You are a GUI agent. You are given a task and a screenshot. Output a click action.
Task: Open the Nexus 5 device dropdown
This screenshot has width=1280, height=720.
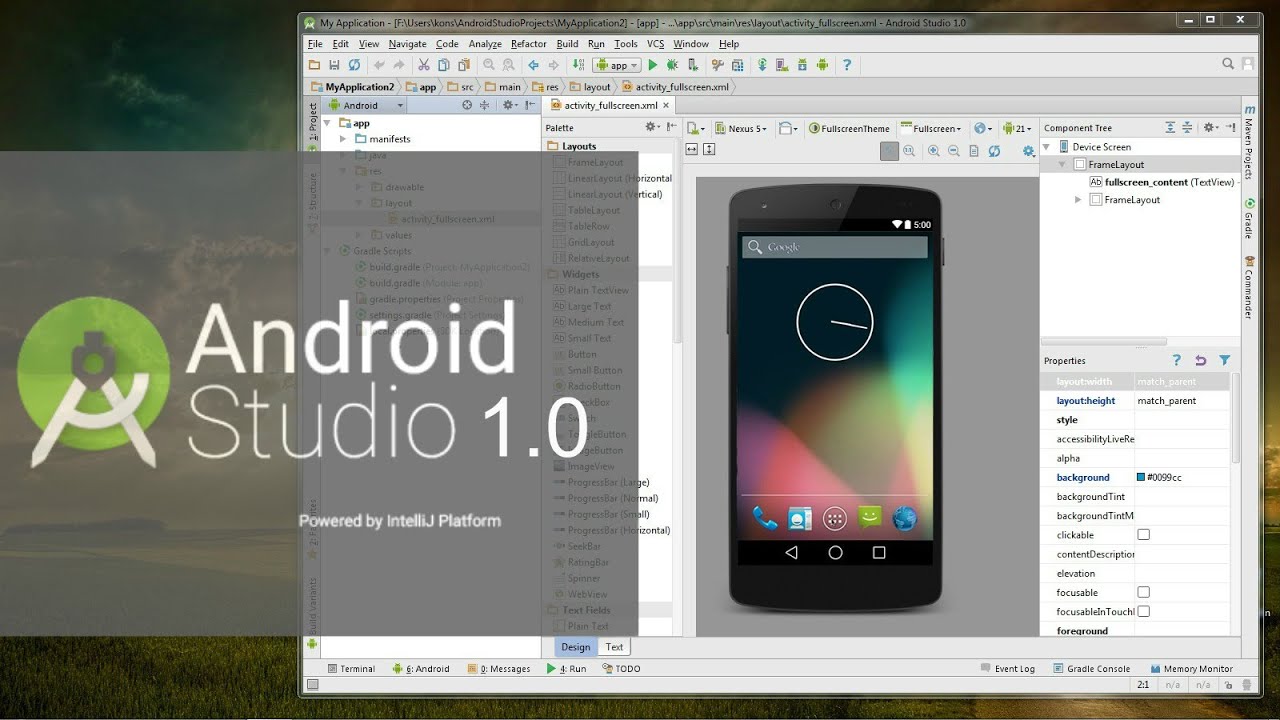[x=742, y=128]
